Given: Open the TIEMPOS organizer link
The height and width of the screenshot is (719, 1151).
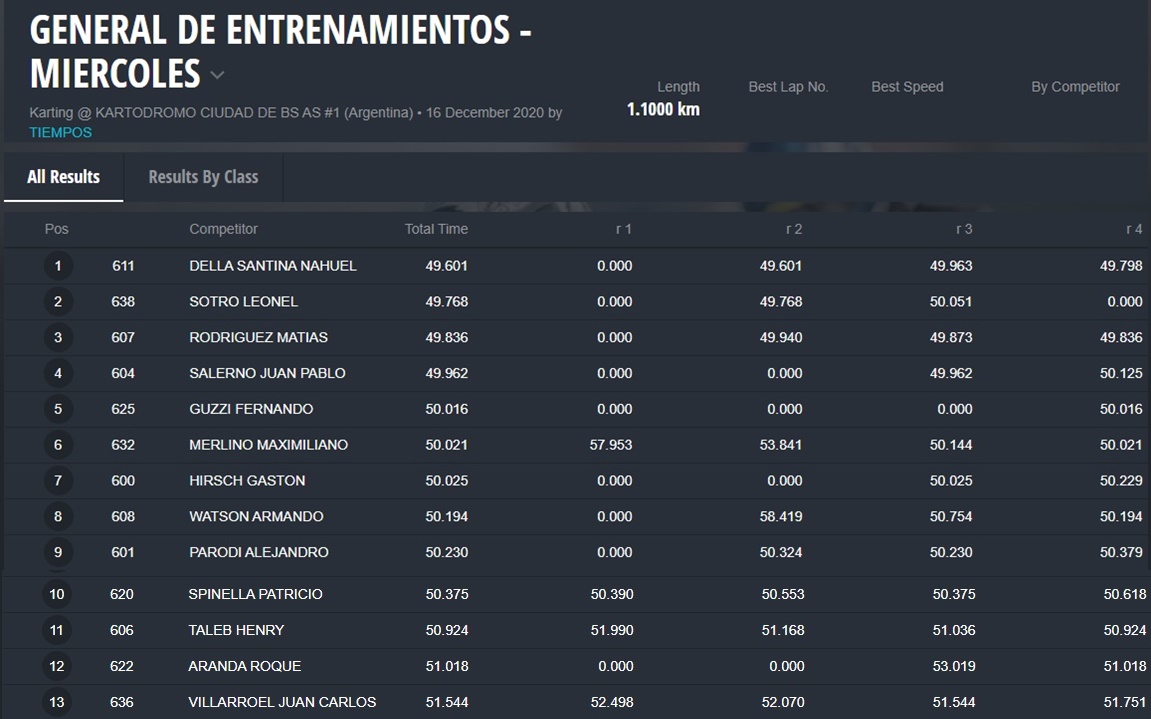Looking at the screenshot, I should (60, 132).
